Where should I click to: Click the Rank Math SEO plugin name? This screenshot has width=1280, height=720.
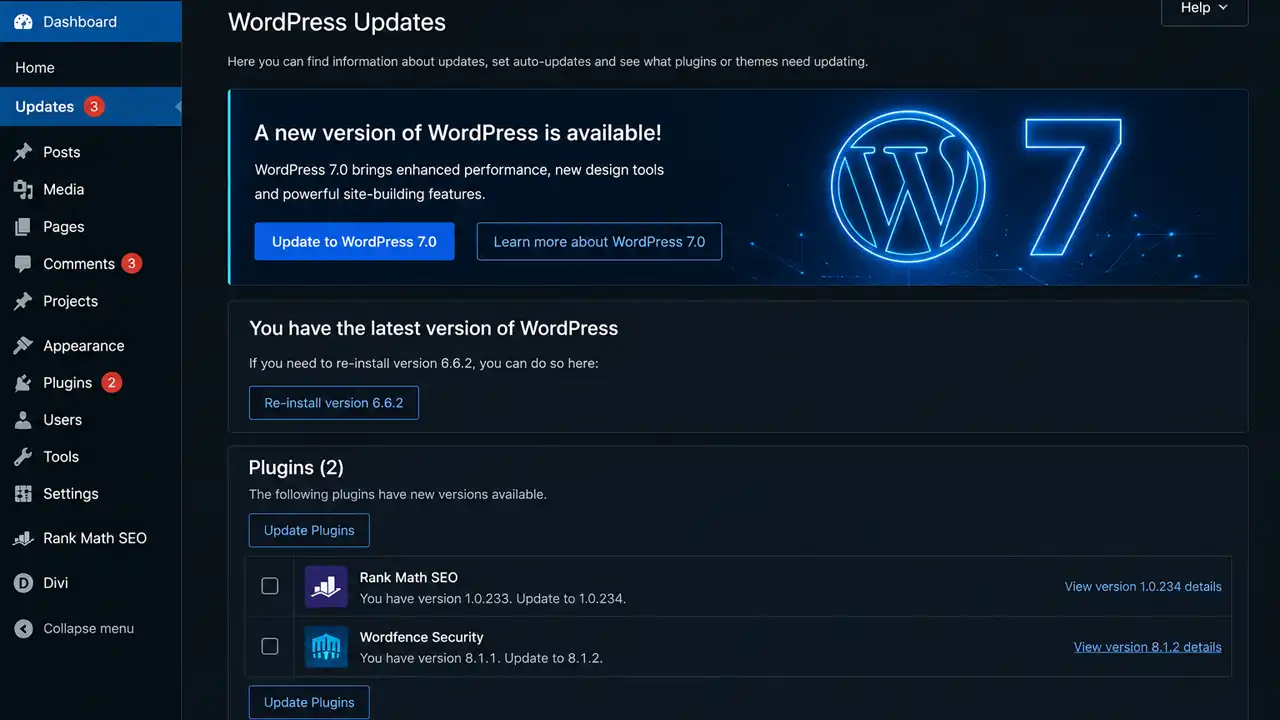[x=409, y=577]
